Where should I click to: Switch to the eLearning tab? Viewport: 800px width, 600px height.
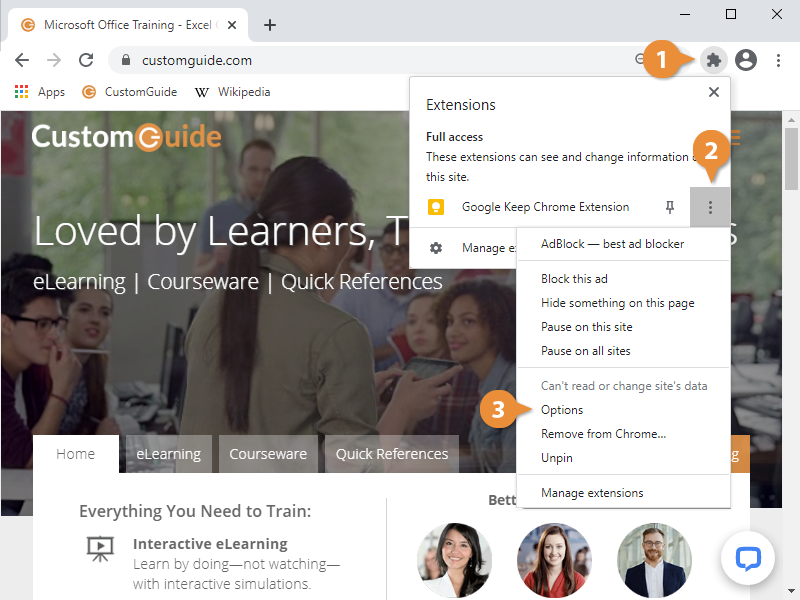(168, 454)
